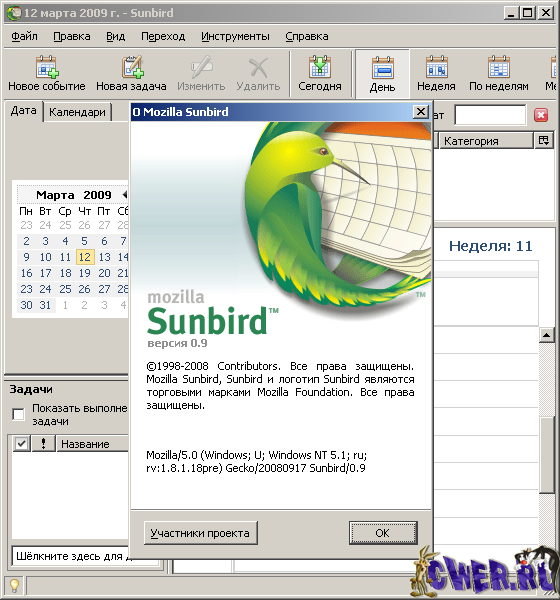Click the previous month arrow in mini calendar
560x600 pixels.
pyautogui.click(x=125, y=194)
